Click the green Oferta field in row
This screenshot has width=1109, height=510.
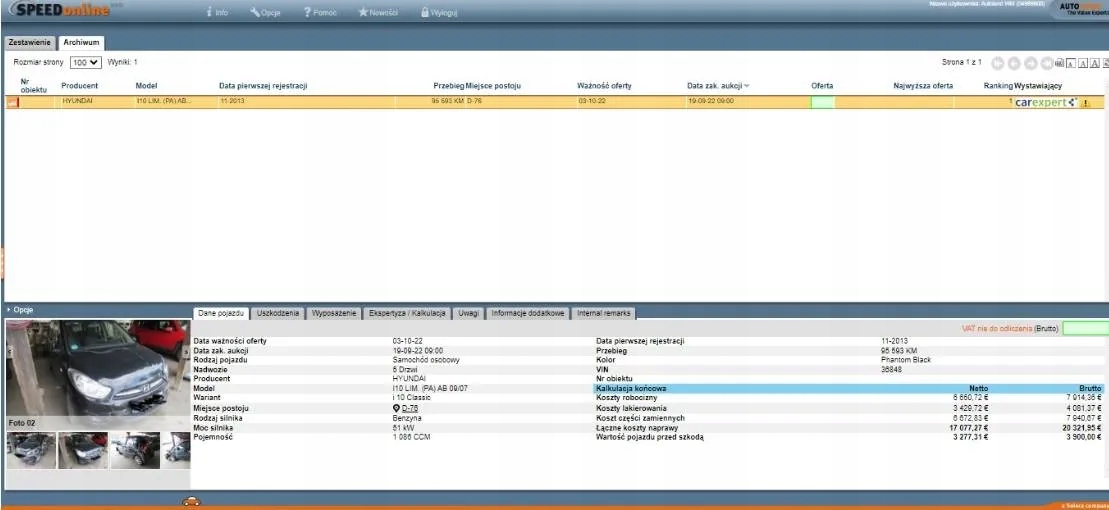coord(822,102)
